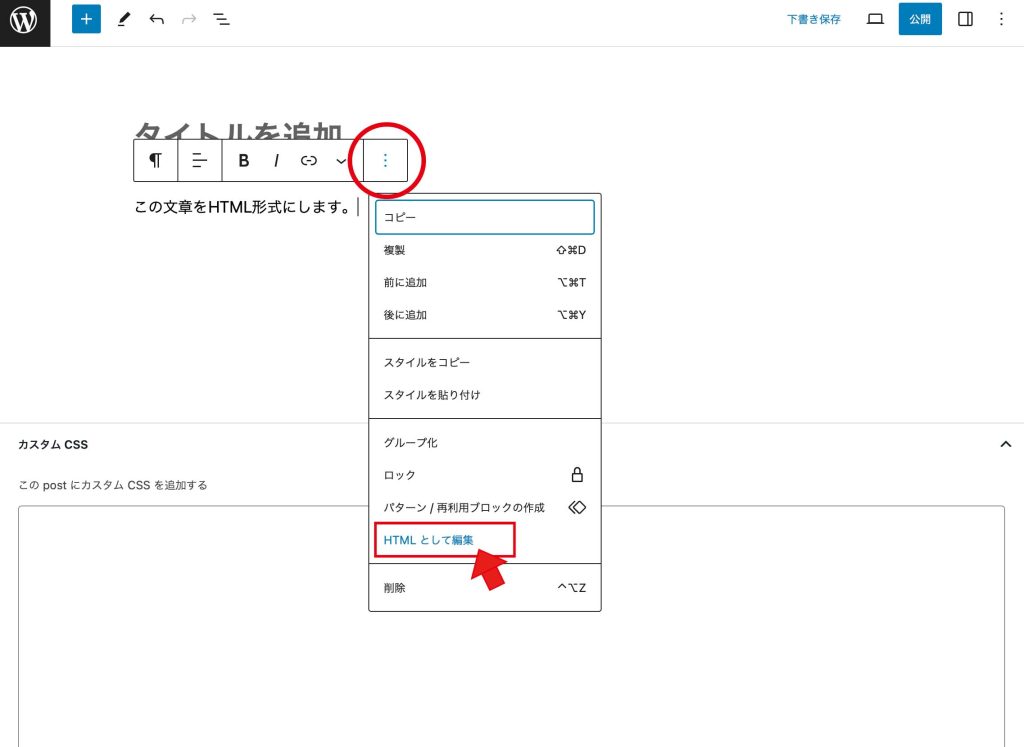Open the WordPress logo menu

point(24,22)
